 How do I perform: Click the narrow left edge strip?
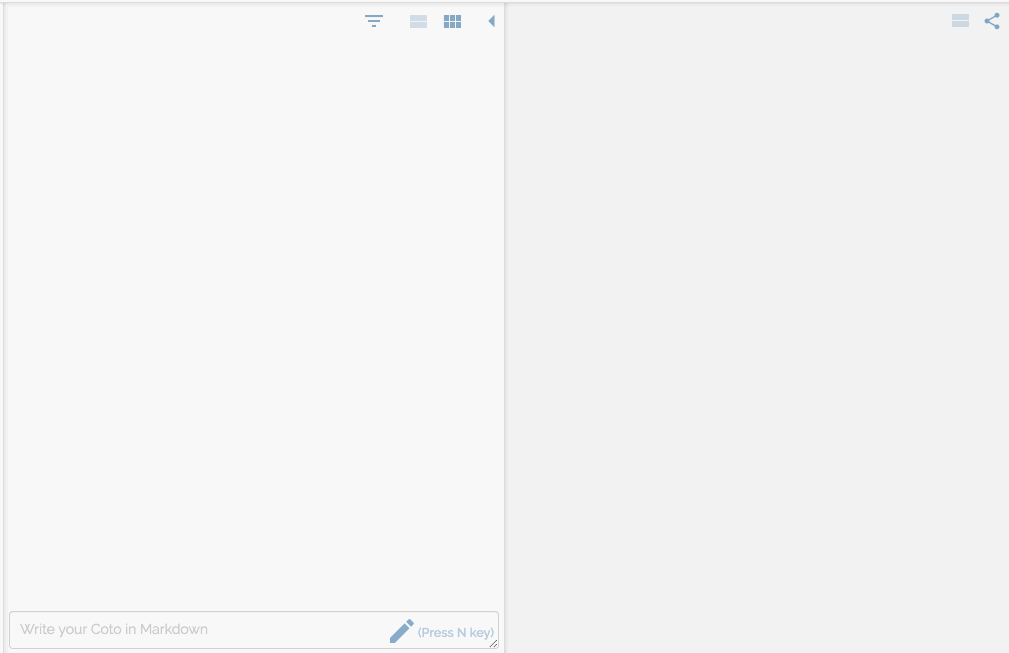(3, 330)
